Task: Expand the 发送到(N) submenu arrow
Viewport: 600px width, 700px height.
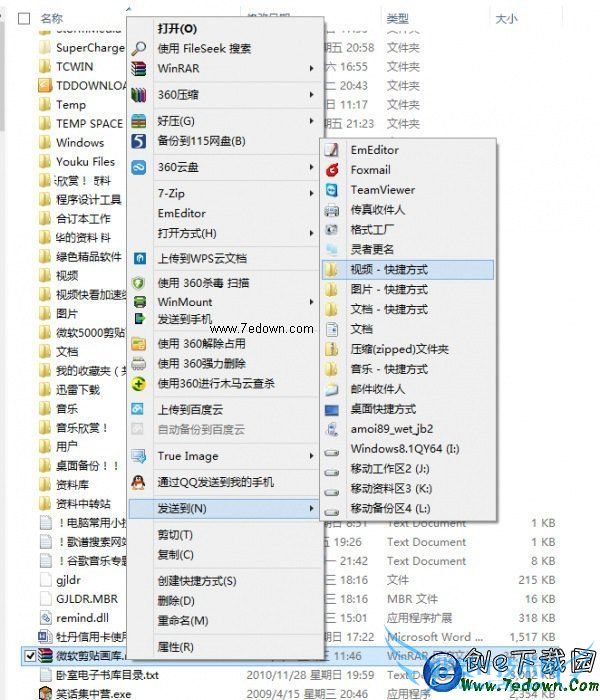Action: (x=311, y=508)
